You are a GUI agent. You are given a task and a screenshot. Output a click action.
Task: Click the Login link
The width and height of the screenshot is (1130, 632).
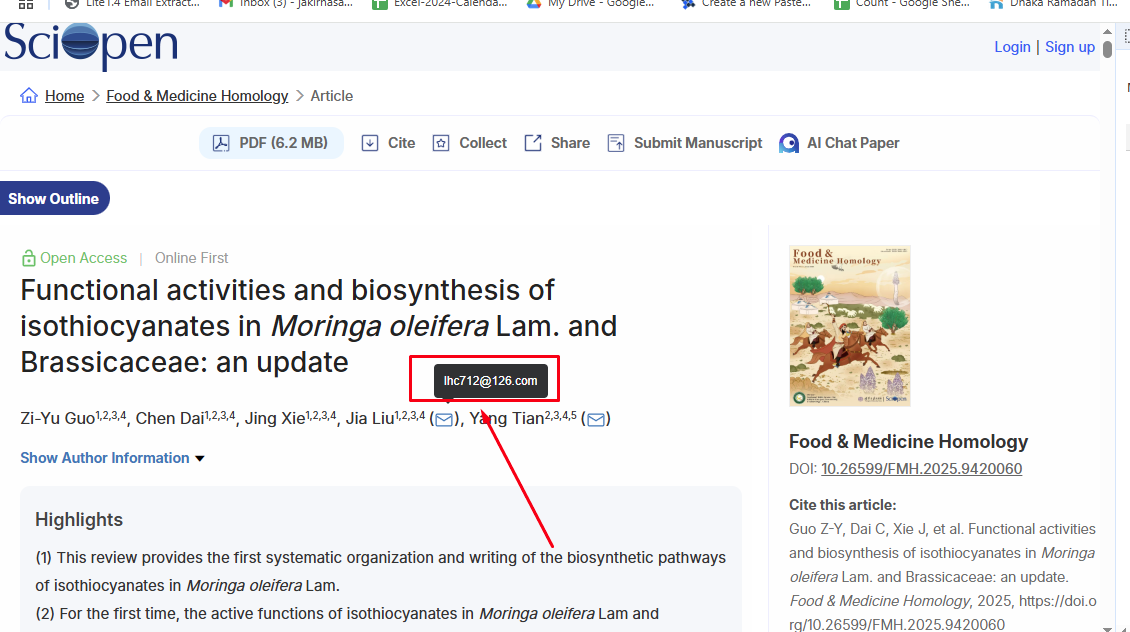[x=1012, y=47]
